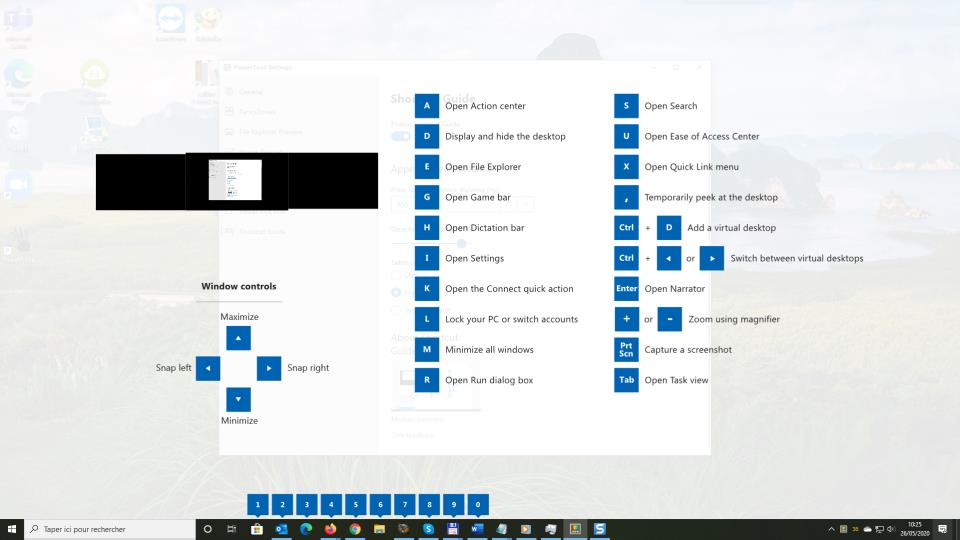Click the Cortana circle icon

[x=208, y=529]
